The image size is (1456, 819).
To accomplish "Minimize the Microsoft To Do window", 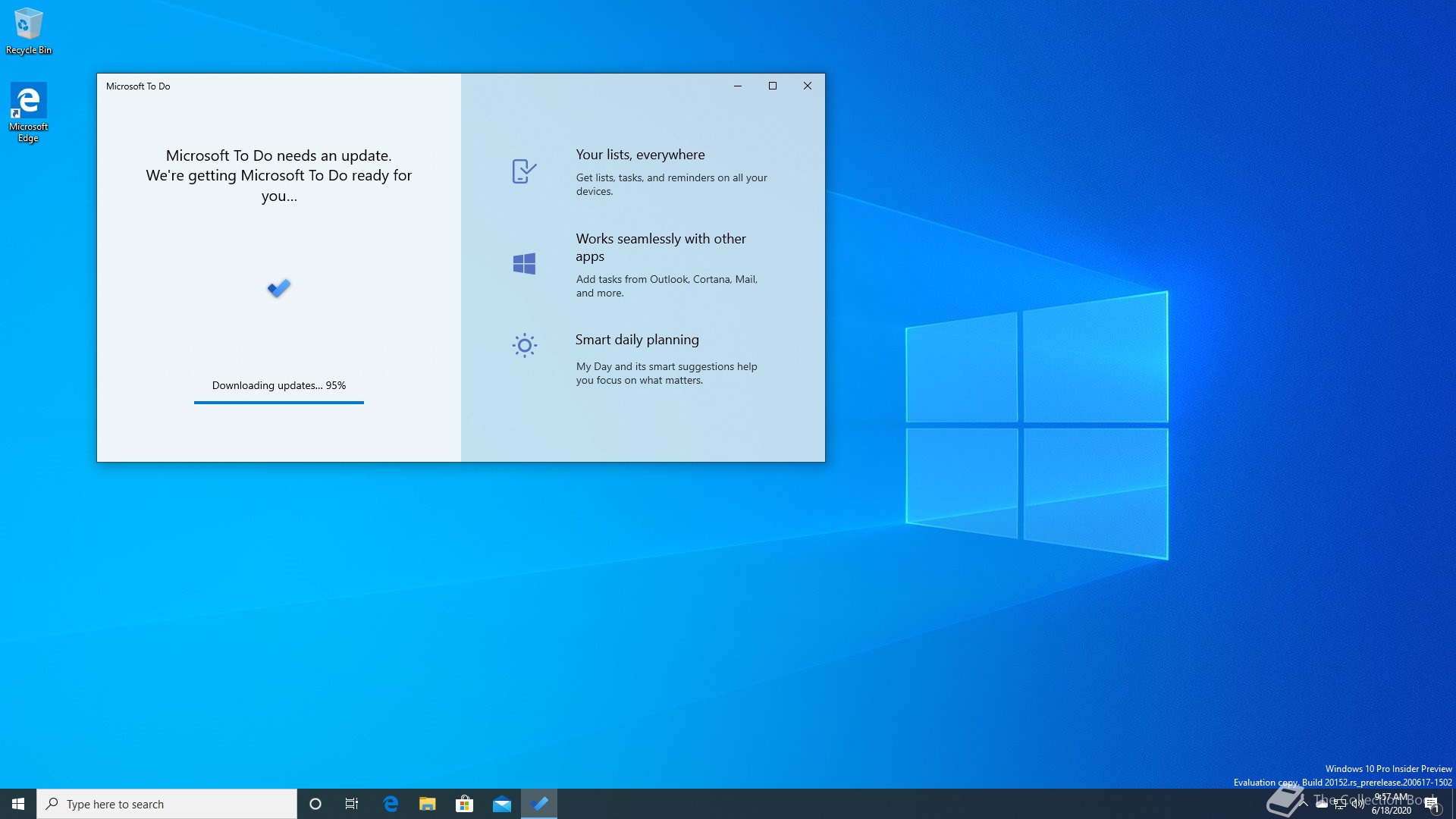I will tap(737, 86).
